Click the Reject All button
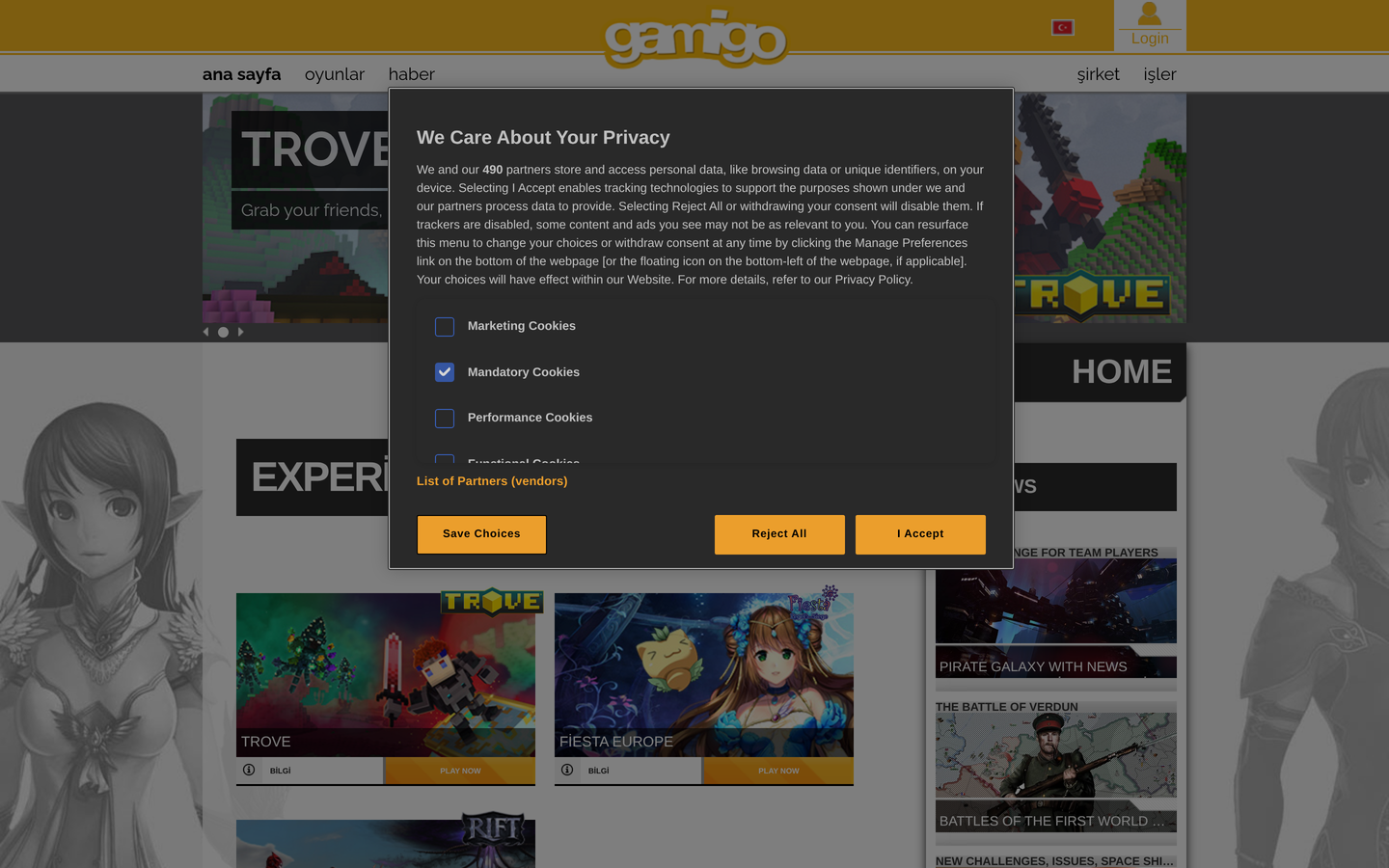This screenshot has height=868, width=1389. [779, 534]
